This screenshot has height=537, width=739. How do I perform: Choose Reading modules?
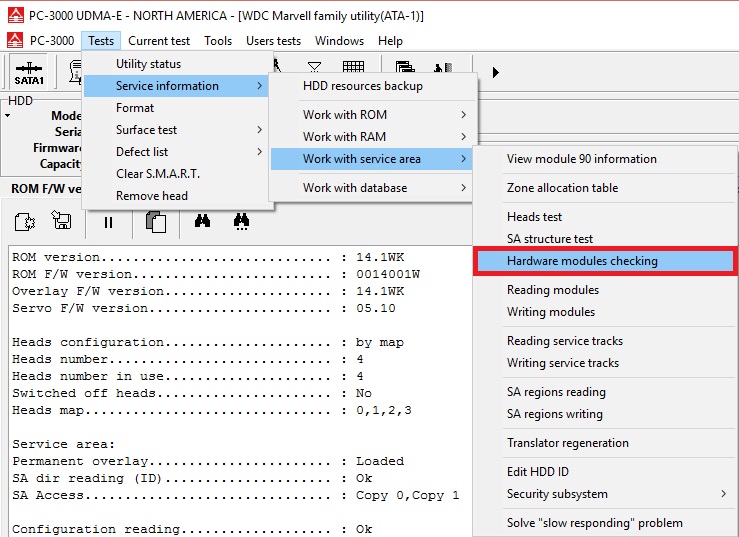[x=605, y=289]
